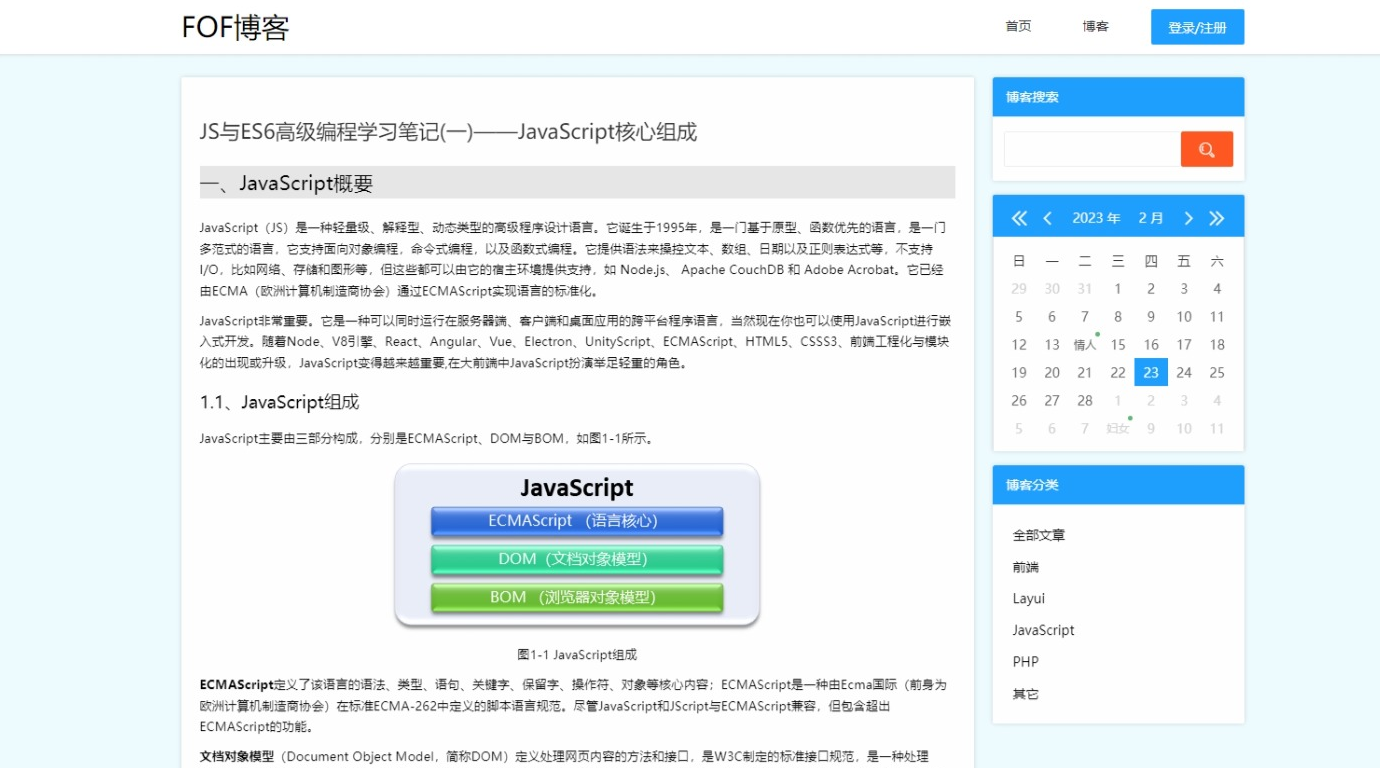The height and width of the screenshot is (768, 1380).
Task: Click the article title JS与ES6高级编程学习笔记
Action: click(448, 132)
